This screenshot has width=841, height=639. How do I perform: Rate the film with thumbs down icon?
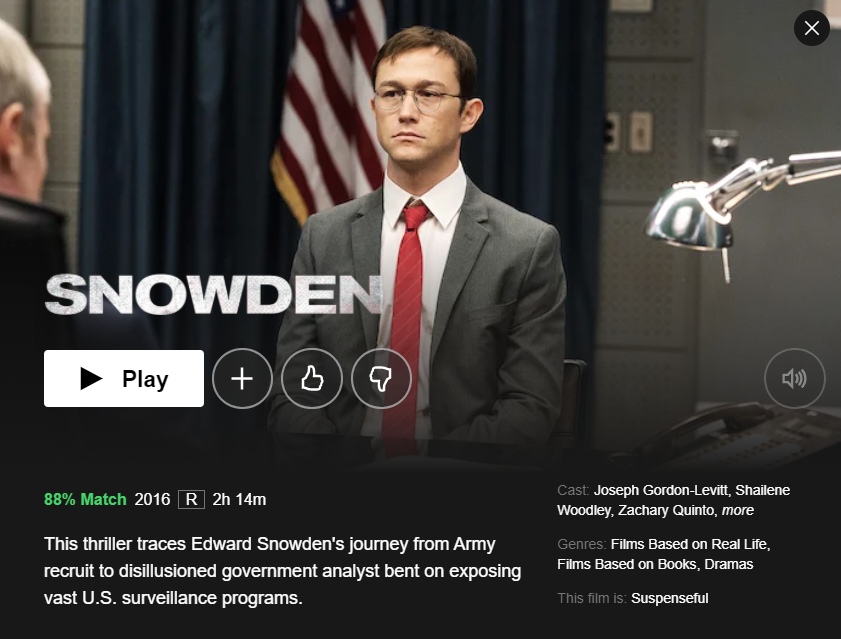click(x=381, y=378)
